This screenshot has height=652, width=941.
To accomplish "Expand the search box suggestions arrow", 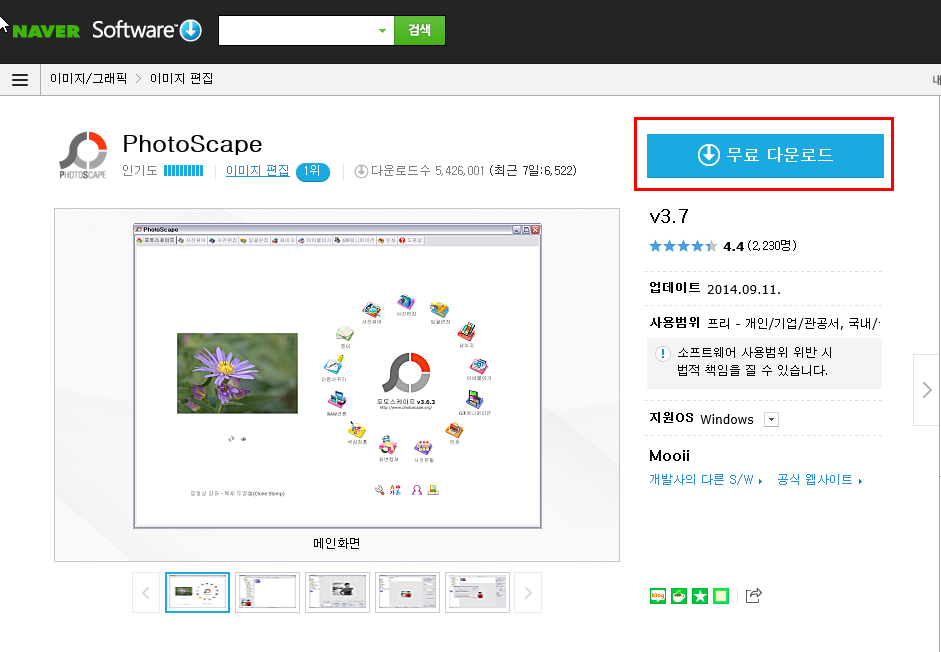I will coord(382,31).
